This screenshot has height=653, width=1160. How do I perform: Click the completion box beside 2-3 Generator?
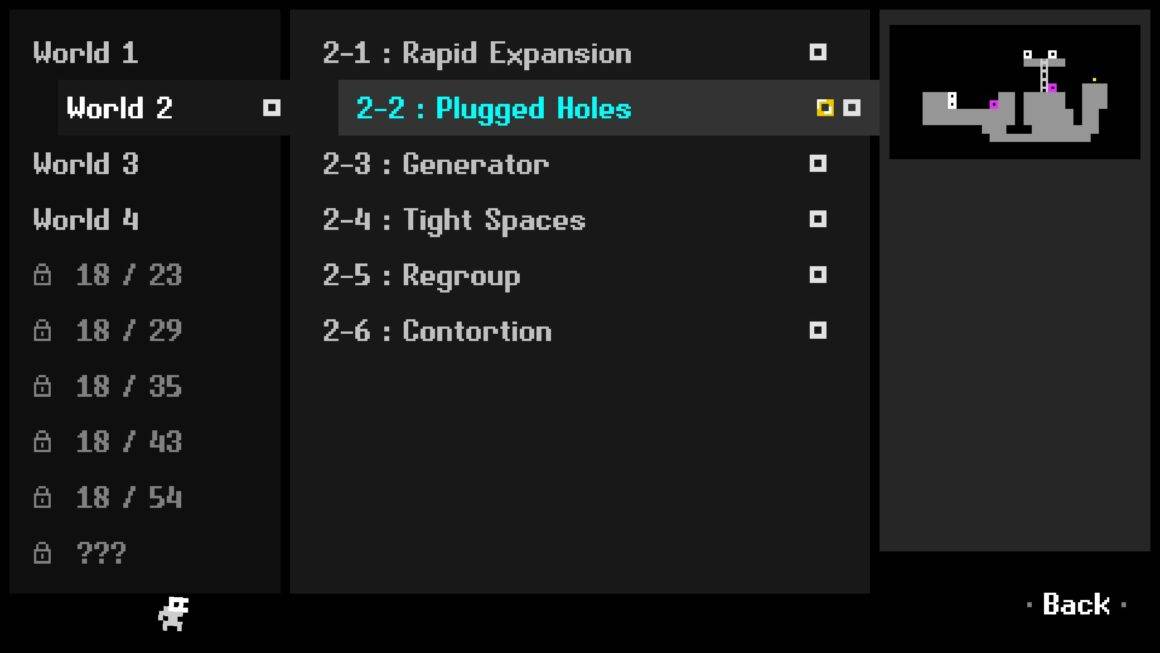pos(817,163)
